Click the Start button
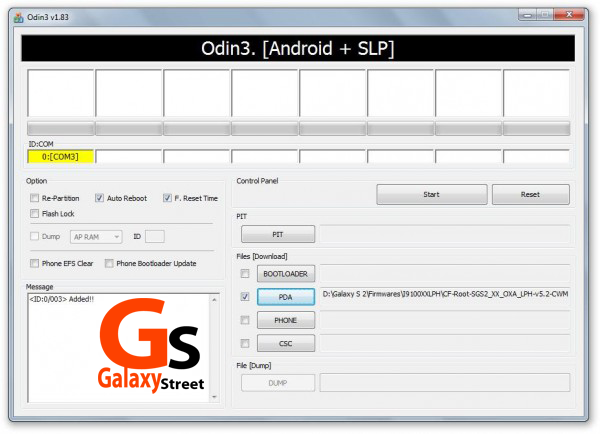 pyautogui.click(x=432, y=194)
